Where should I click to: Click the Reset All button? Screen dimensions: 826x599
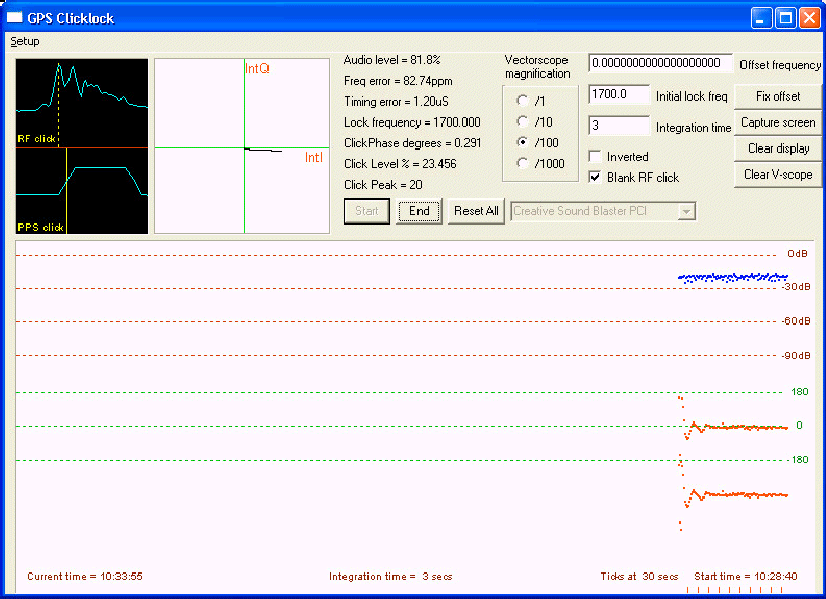pyautogui.click(x=475, y=211)
